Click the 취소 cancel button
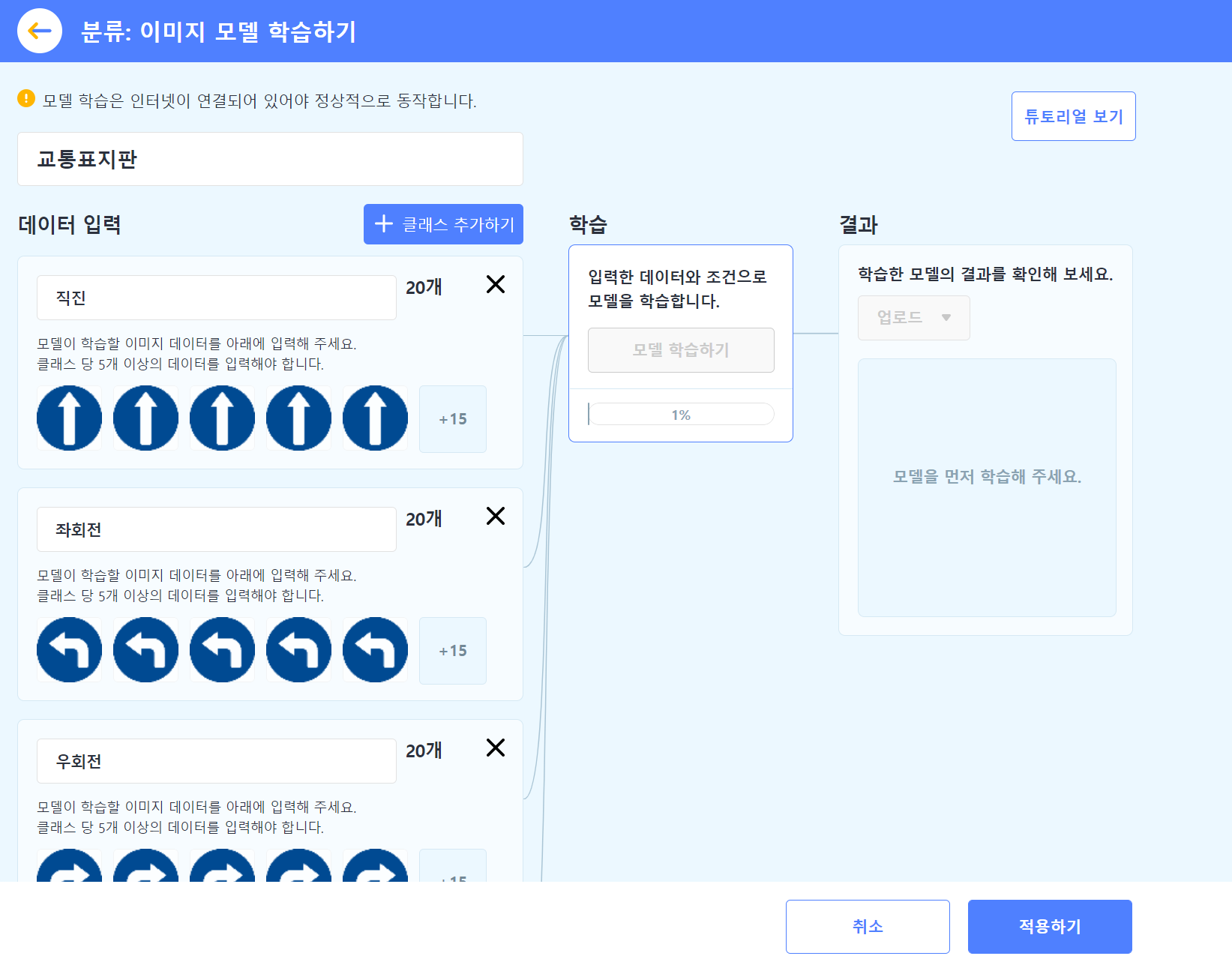The width and height of the screenshot is (1232, 965). (868, 927)
